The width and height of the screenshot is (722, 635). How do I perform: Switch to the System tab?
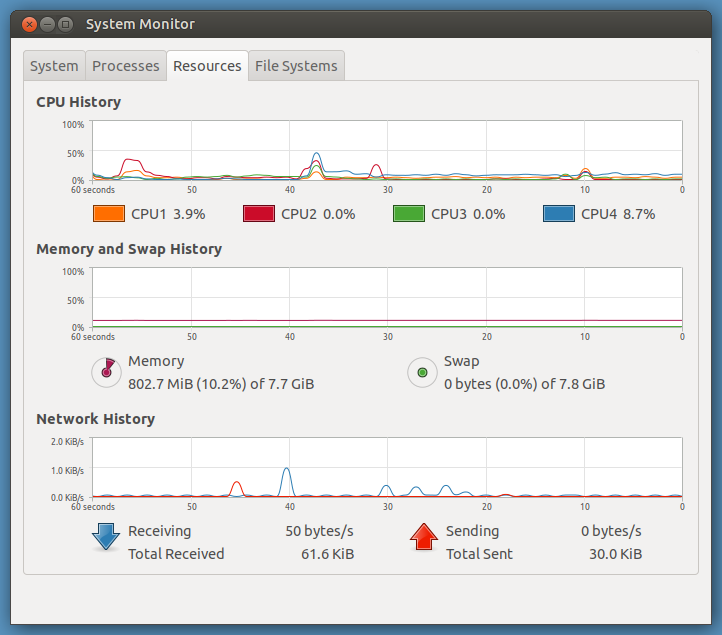pyautogui.click(x=54, y=66)
